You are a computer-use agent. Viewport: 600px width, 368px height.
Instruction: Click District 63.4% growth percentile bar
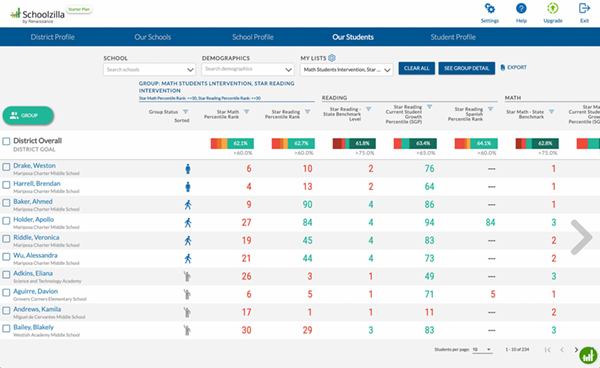[x=415, y=143]
